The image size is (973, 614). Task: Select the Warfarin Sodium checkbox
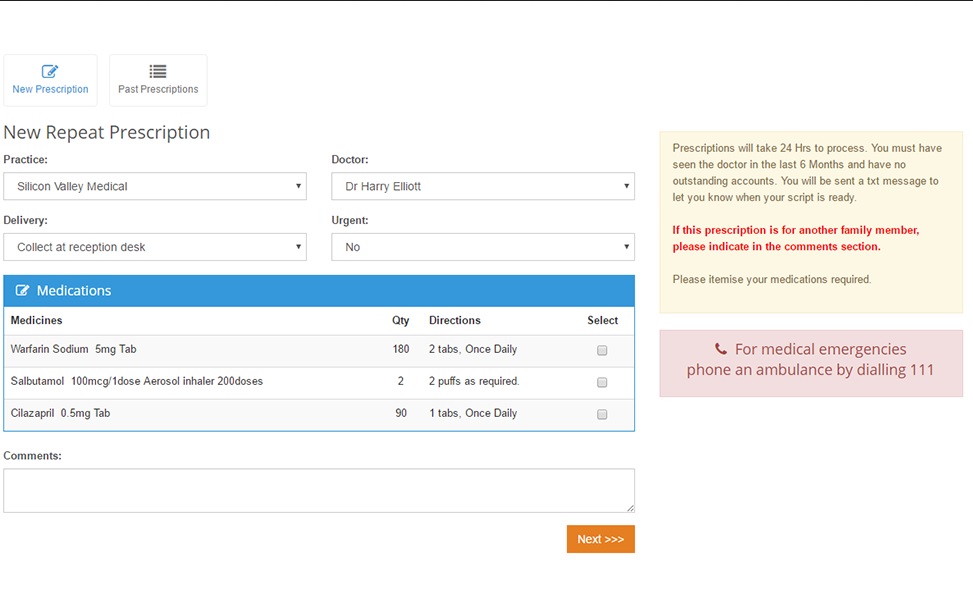[x=602, y=351]
